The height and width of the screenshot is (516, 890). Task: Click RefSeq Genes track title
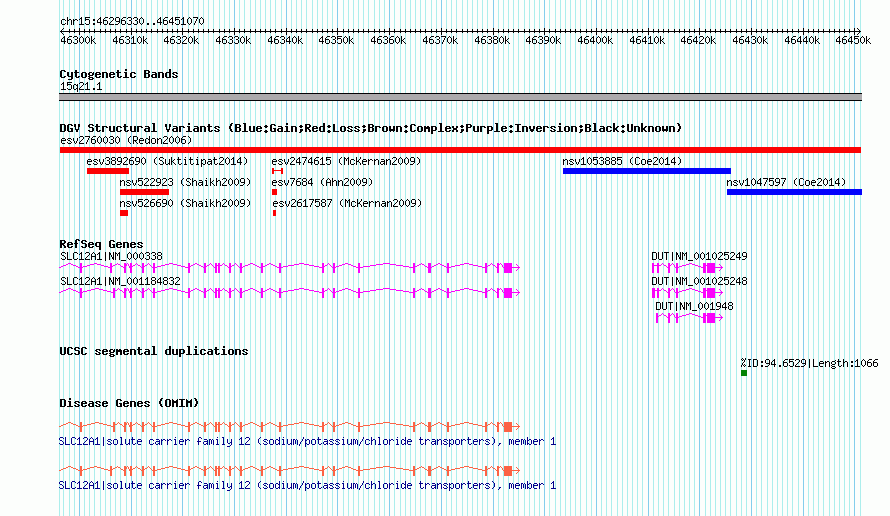click(x=102, y=244)
